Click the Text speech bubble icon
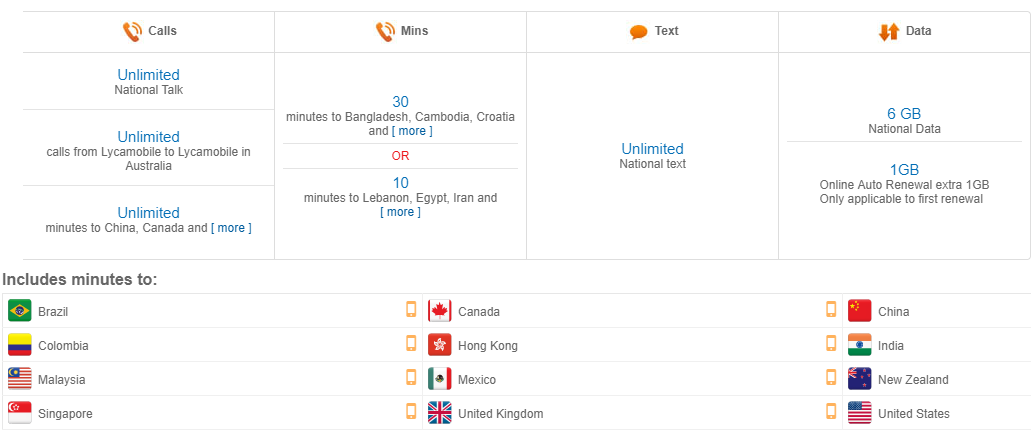 pos(638,32)
